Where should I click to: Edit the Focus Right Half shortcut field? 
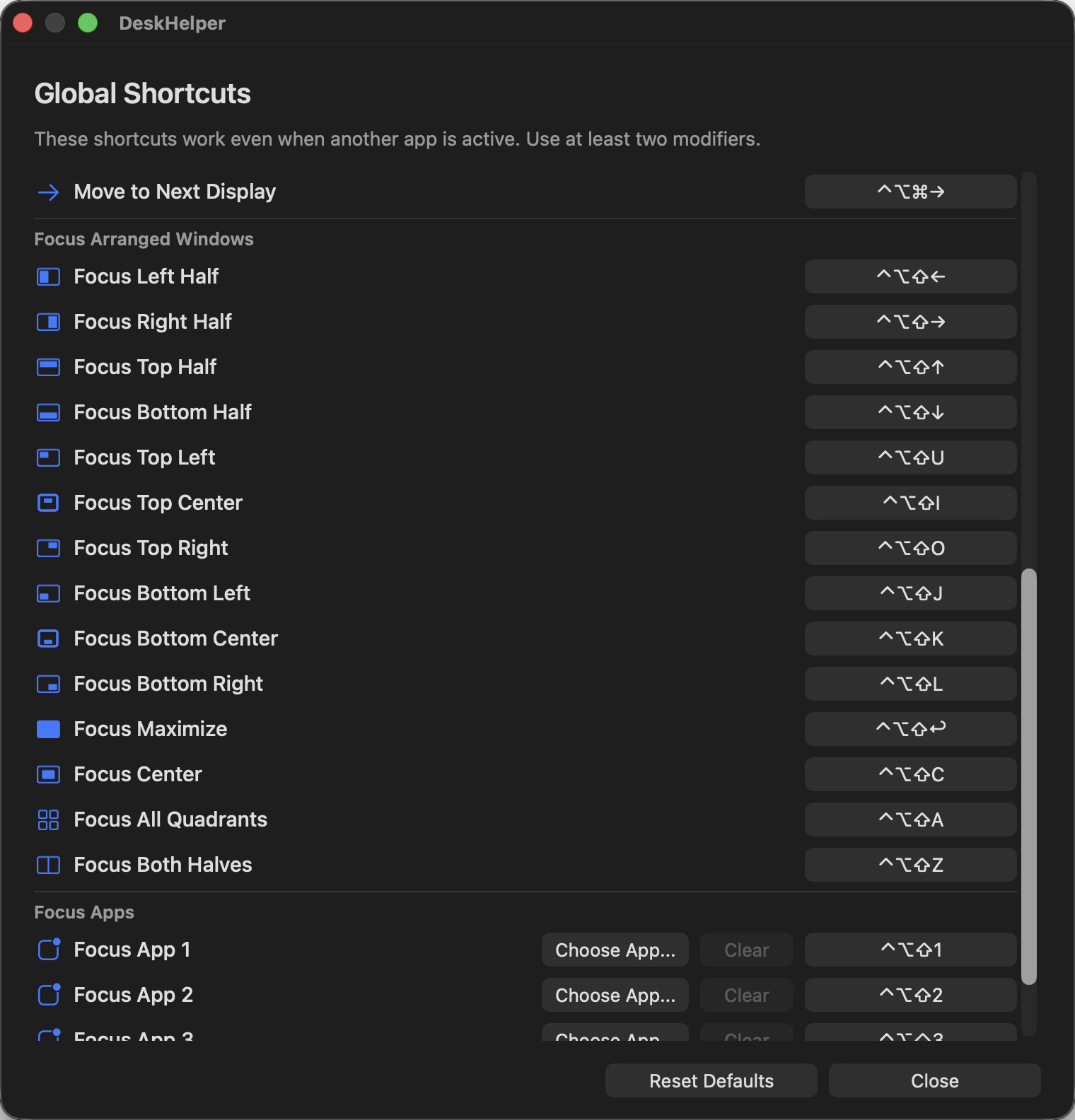(x=911, y=322)
